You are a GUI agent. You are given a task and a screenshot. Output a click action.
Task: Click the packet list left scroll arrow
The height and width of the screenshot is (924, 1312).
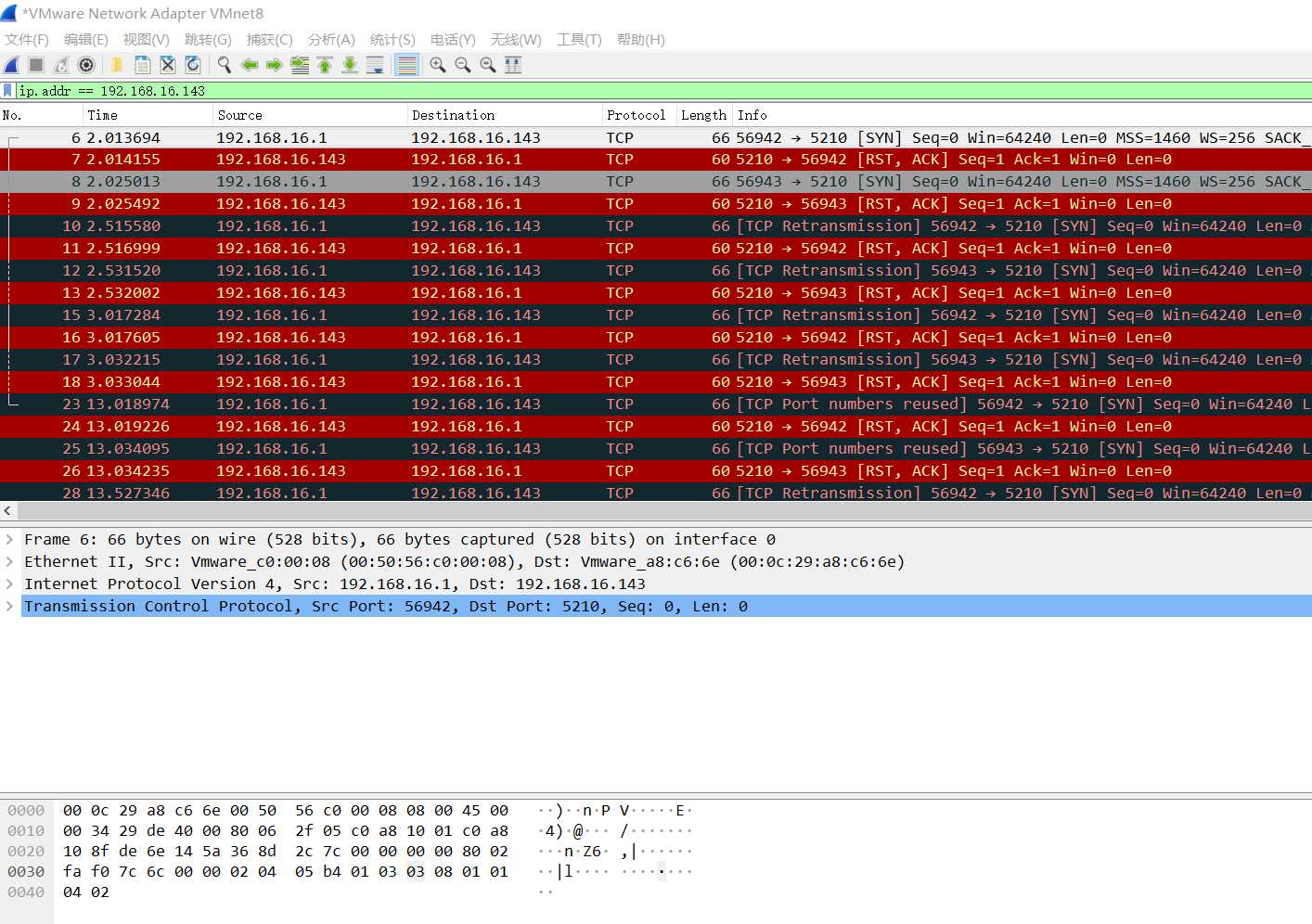pos(7,510)
